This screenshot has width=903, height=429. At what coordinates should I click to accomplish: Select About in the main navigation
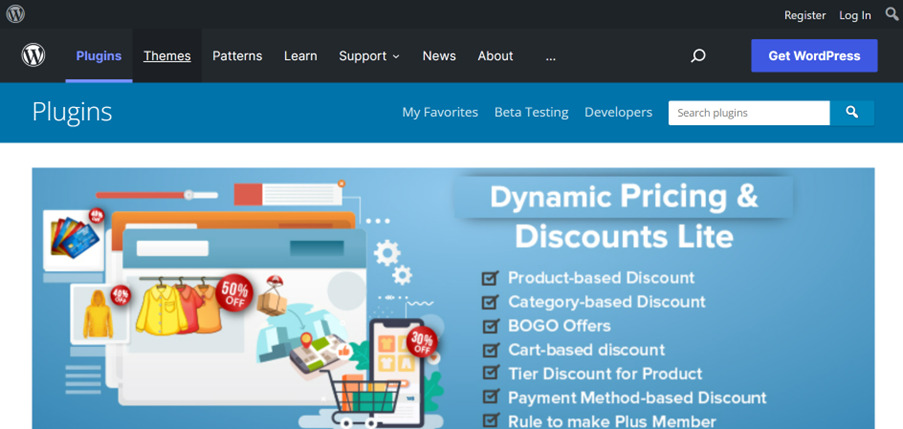495,56
